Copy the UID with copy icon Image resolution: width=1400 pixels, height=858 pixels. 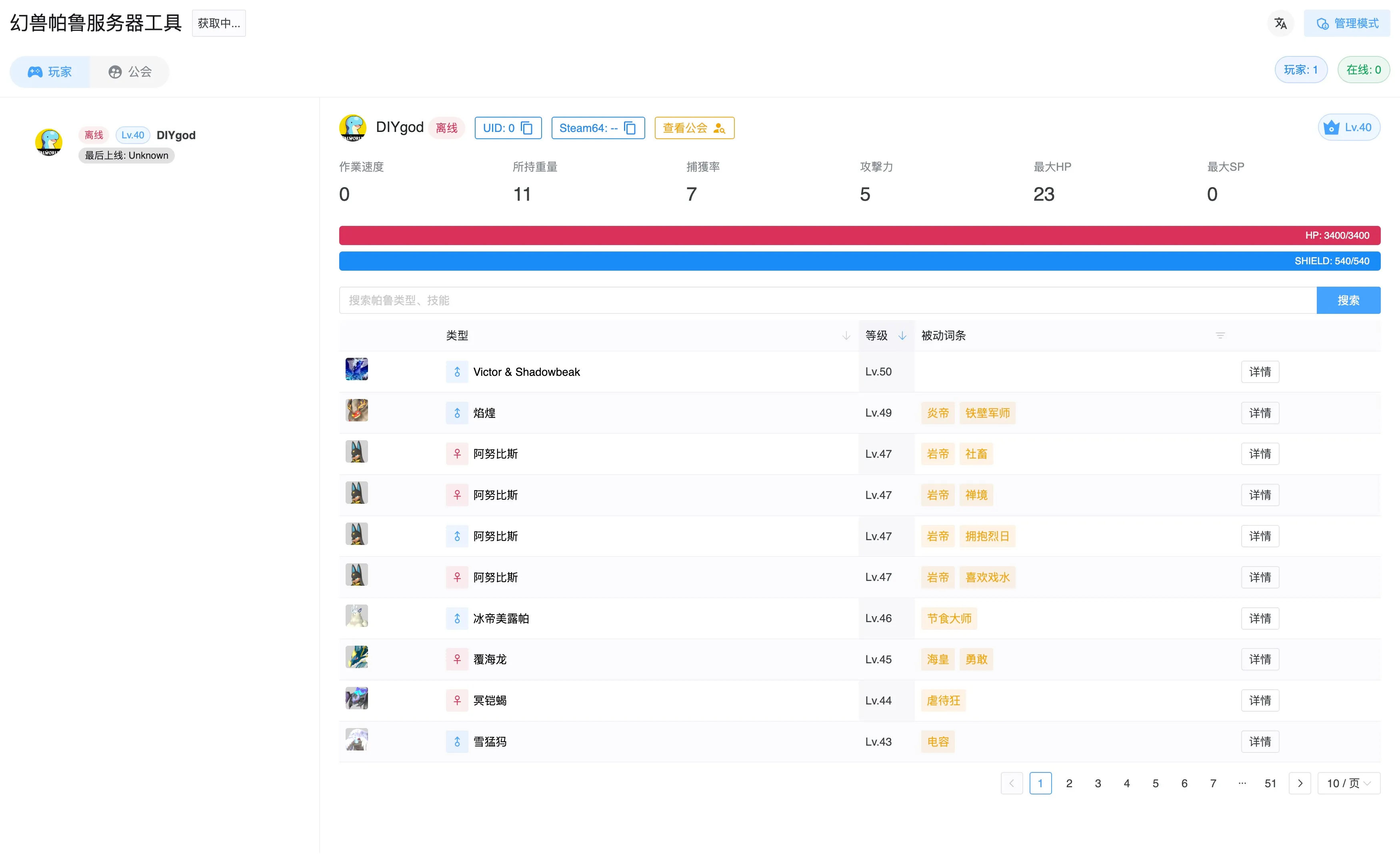[x=527, y=128]
